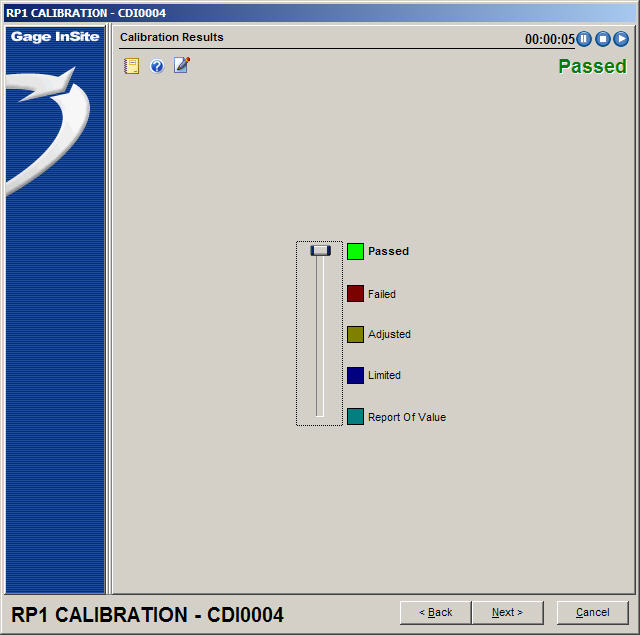Cancel the calibration wizard

[592, 612]
